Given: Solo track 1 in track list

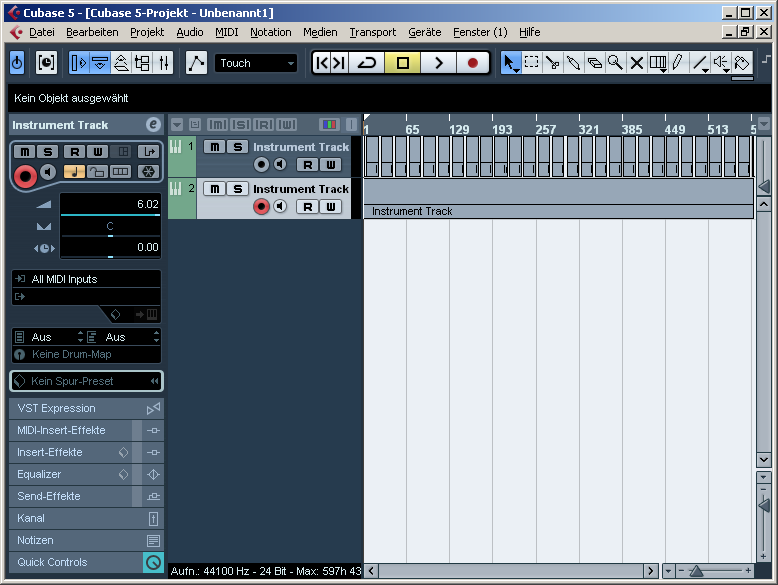Looking at the screenshot, I should [x=237, y=147].
